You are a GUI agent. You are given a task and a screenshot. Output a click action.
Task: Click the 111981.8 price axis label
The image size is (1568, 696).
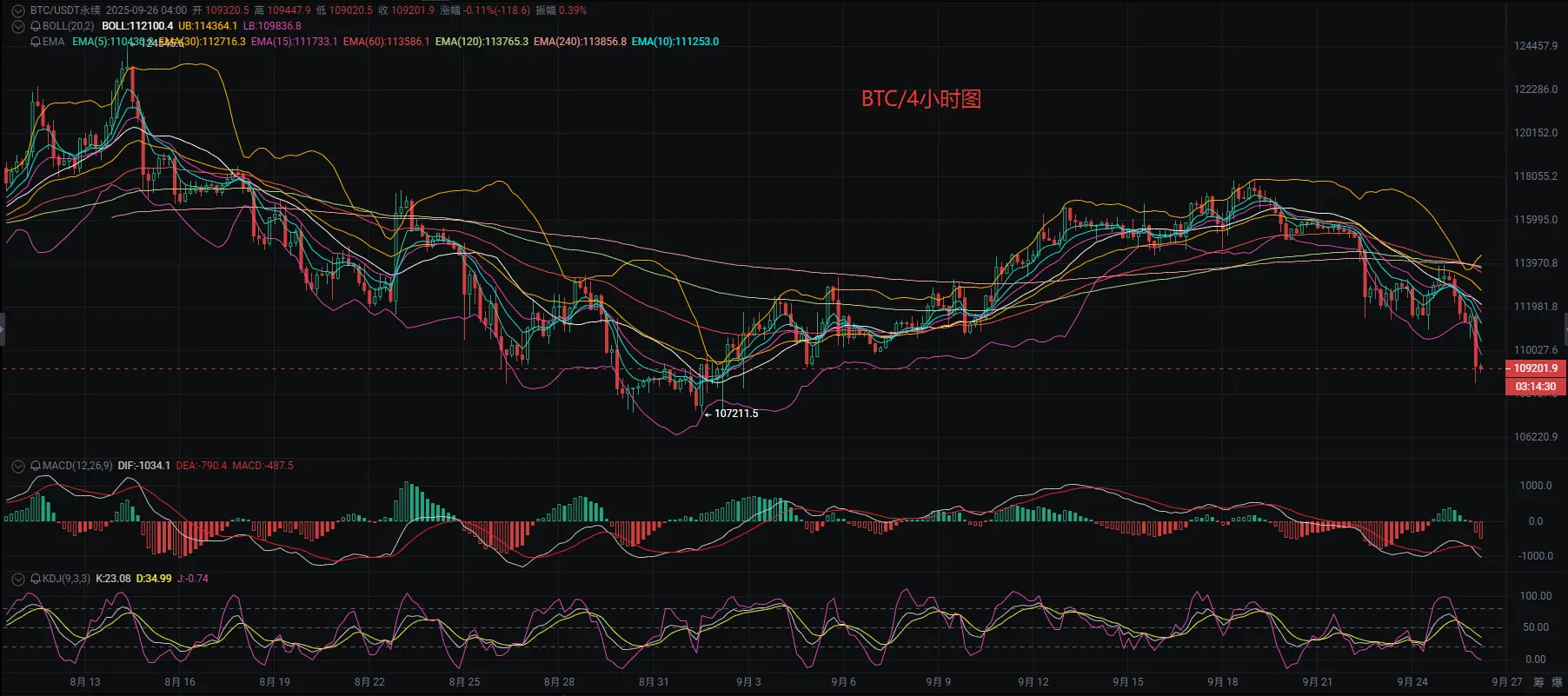pos(1536,307)
